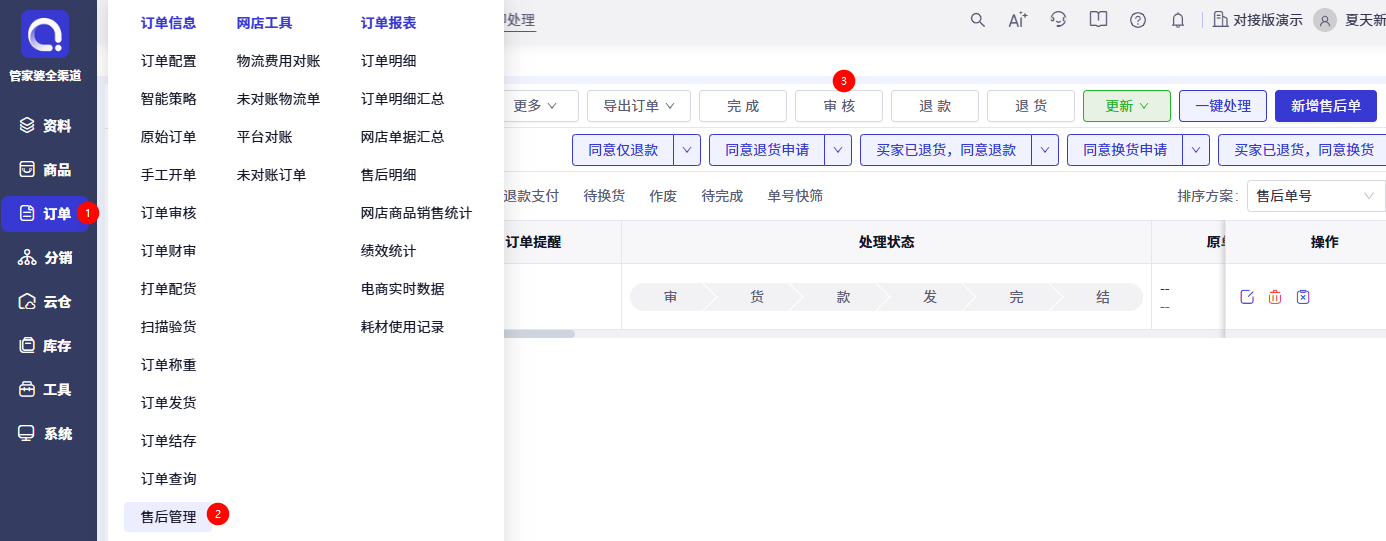Select 智能策略 menu entry
This screenshot has width=1386, height=541.
[x=168, y=99]
